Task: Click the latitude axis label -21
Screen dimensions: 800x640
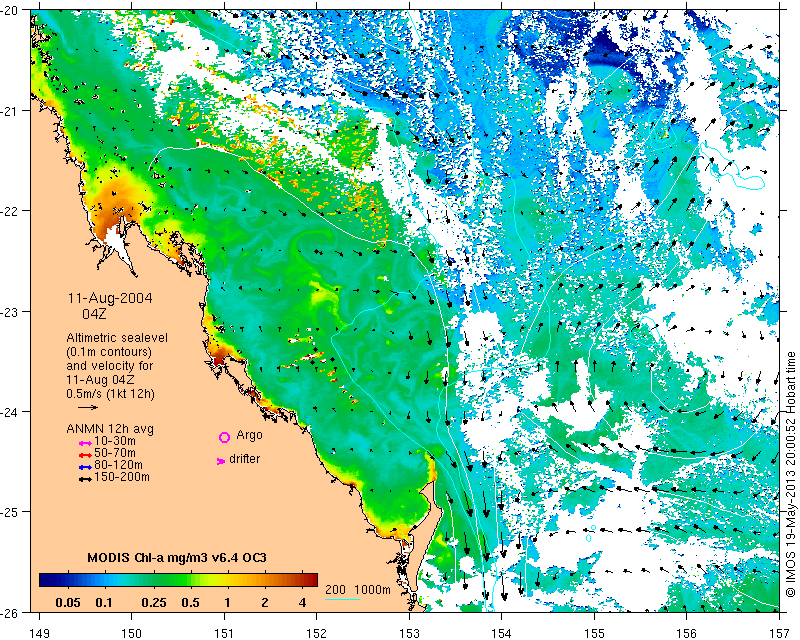Action: (x=8, y=111)
